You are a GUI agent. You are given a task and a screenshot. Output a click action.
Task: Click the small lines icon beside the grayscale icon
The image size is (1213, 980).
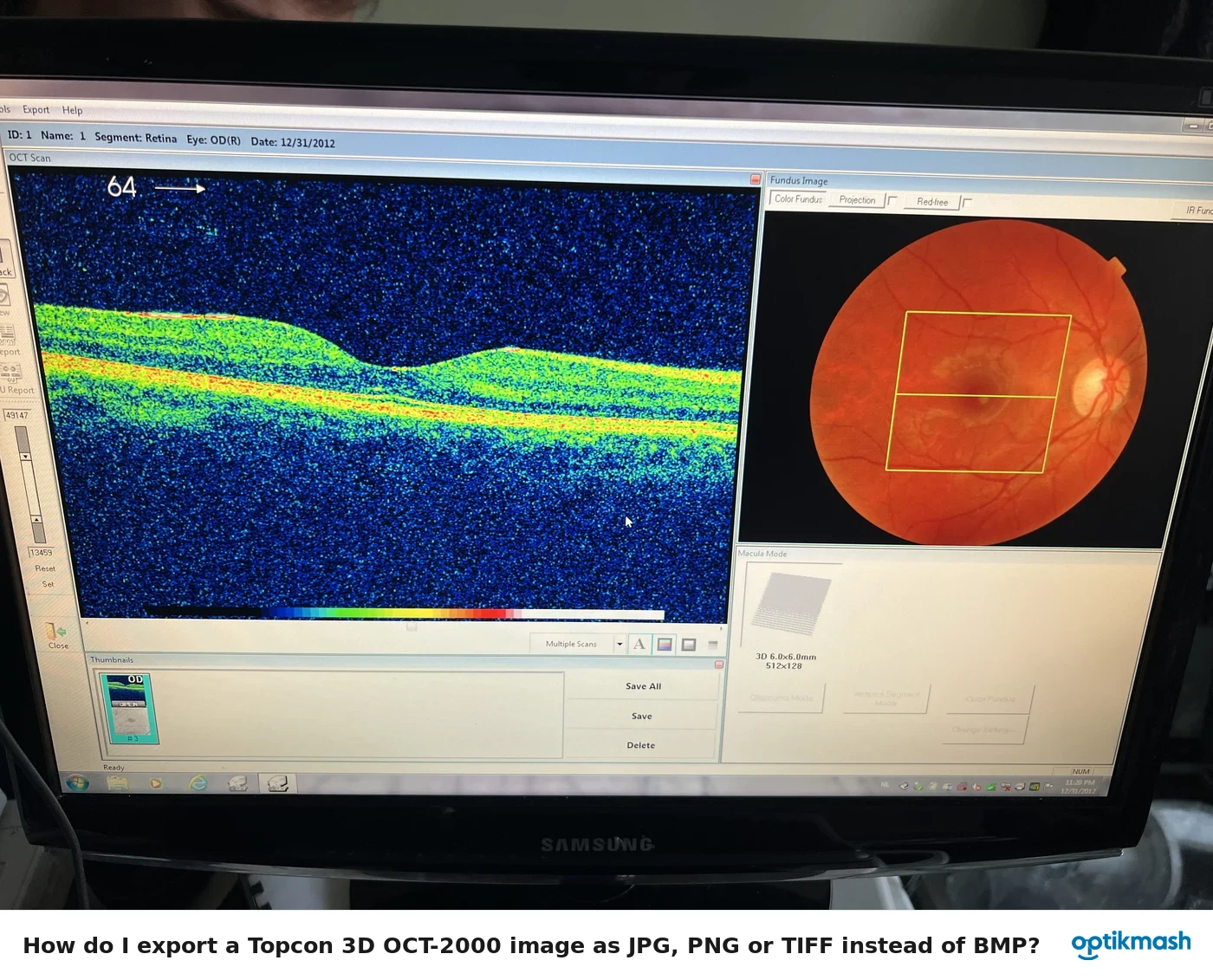[x=713, y=645]
